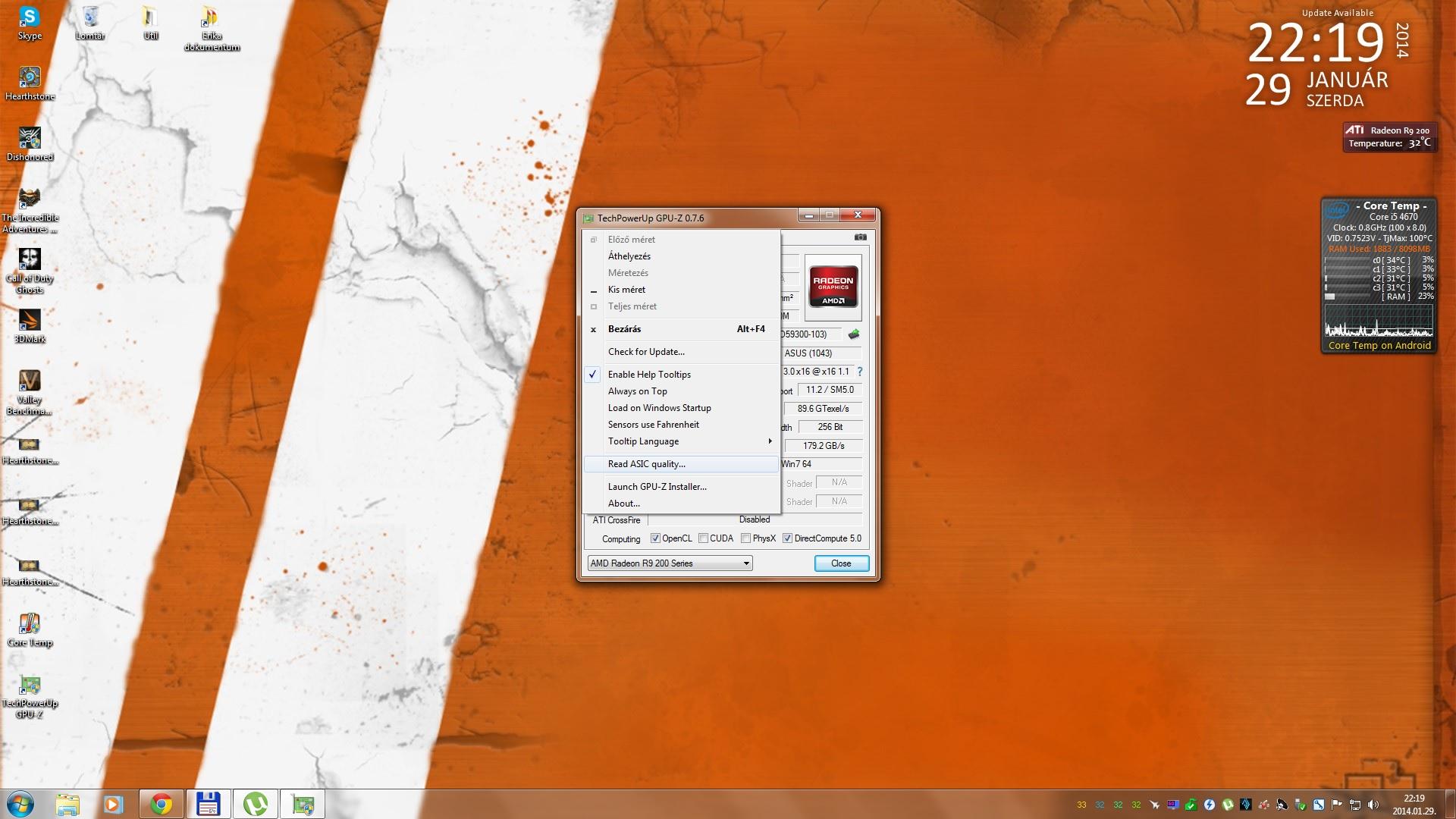1456x819 pixels.
Task: Enable Sensors use Fahrenheit
Action: tap(681, 425)
